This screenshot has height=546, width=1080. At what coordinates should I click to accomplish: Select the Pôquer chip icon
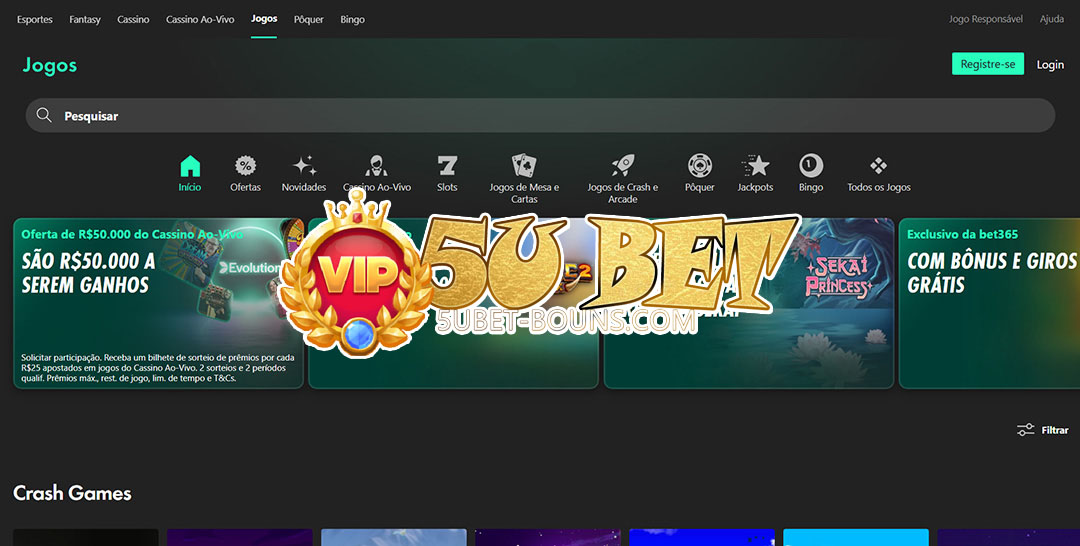tap(700, 166)
